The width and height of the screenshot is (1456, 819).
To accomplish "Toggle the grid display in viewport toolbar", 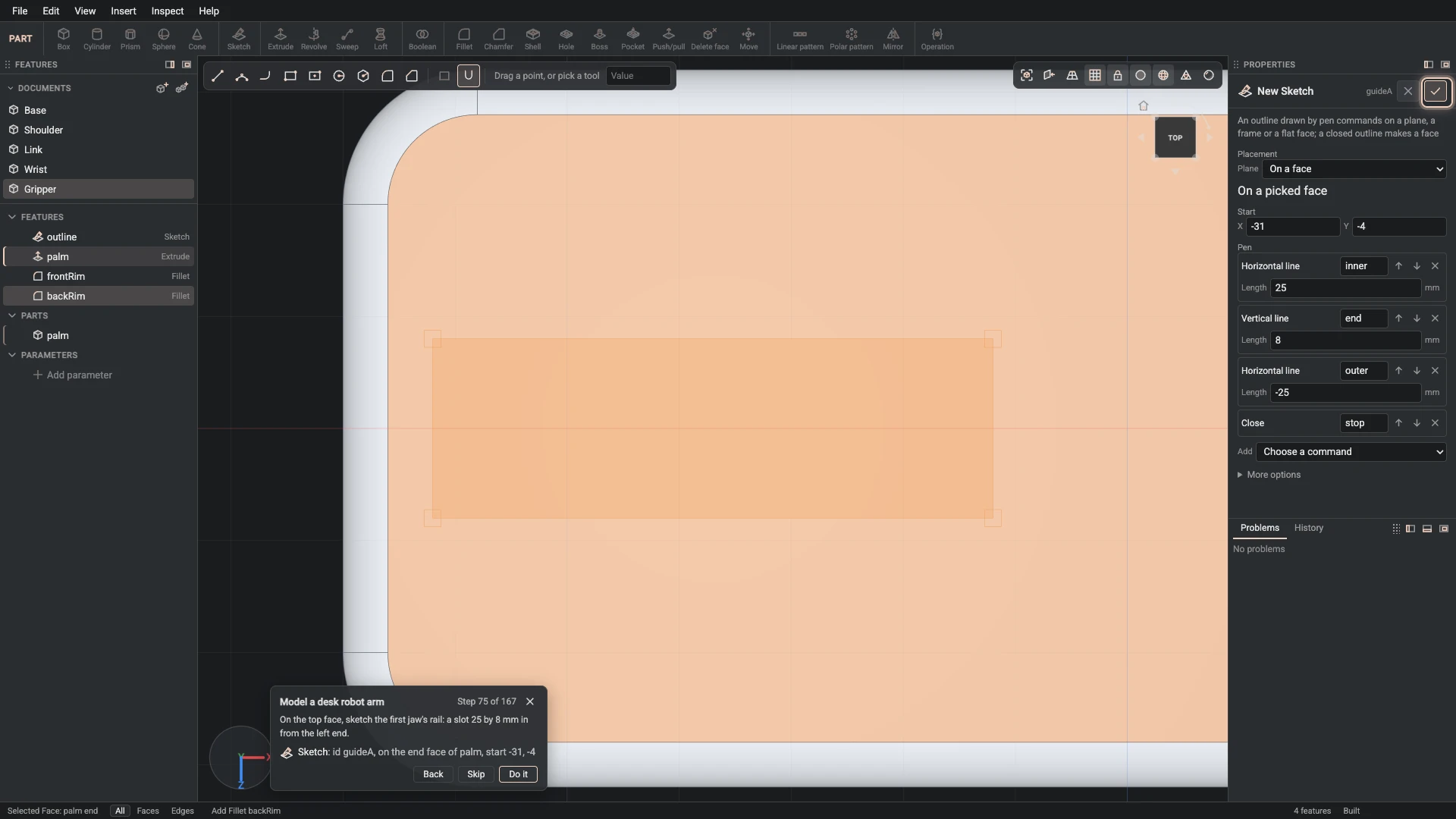I will [x=1095, y=76].
